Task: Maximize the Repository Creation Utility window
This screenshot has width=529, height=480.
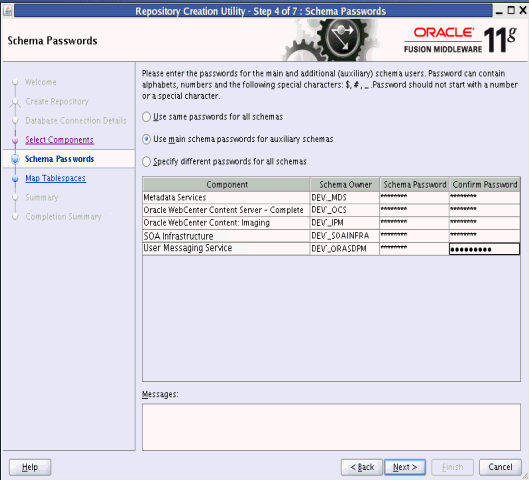Action: pos(511,10)
